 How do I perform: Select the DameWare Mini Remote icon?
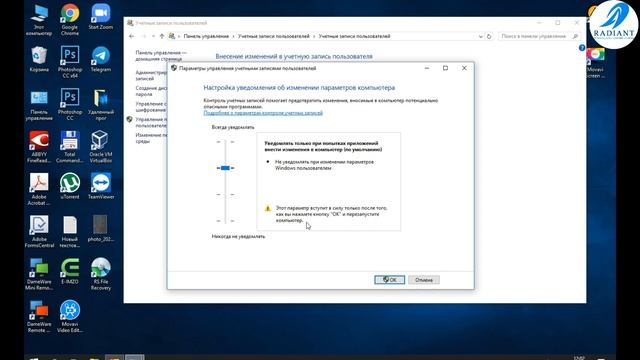(39, 274)
